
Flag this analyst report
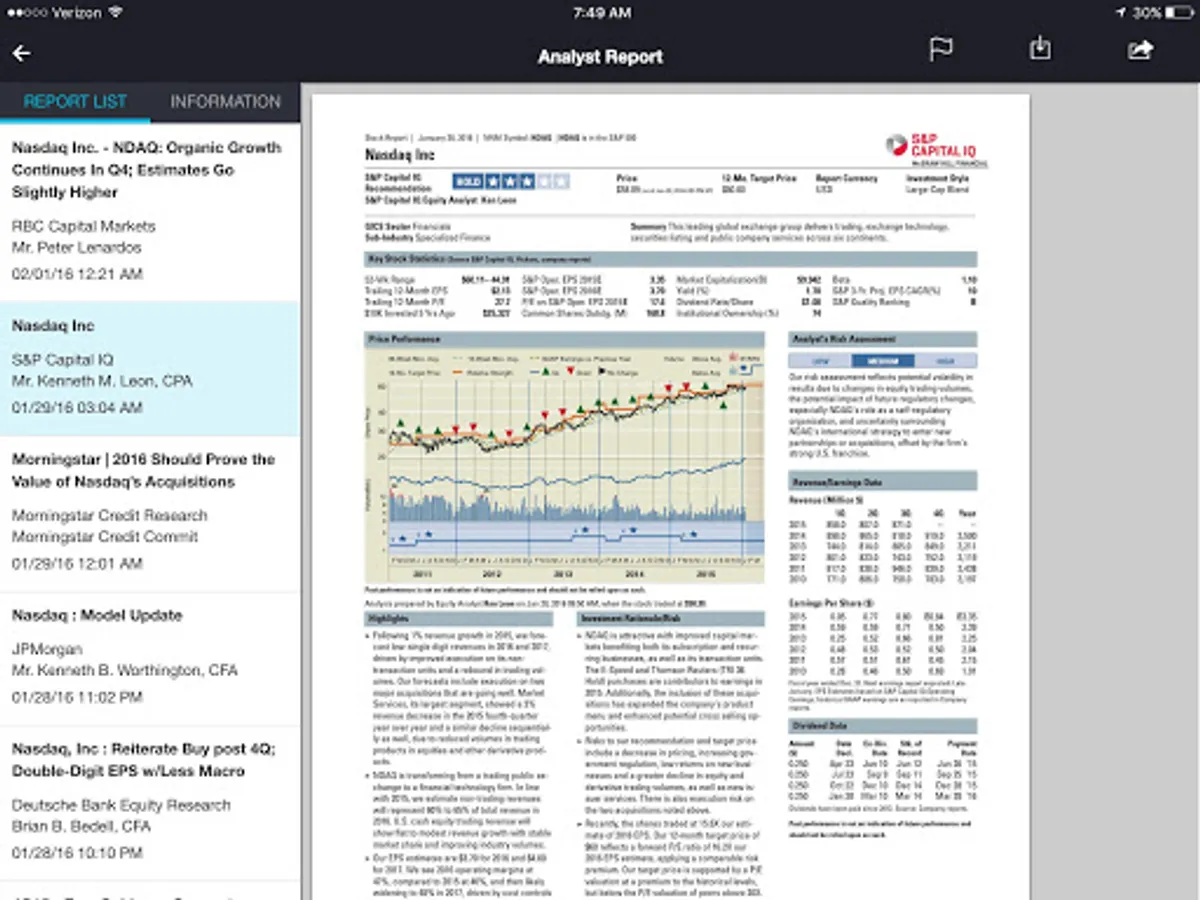pyautogui.click(x=940, y=49)
